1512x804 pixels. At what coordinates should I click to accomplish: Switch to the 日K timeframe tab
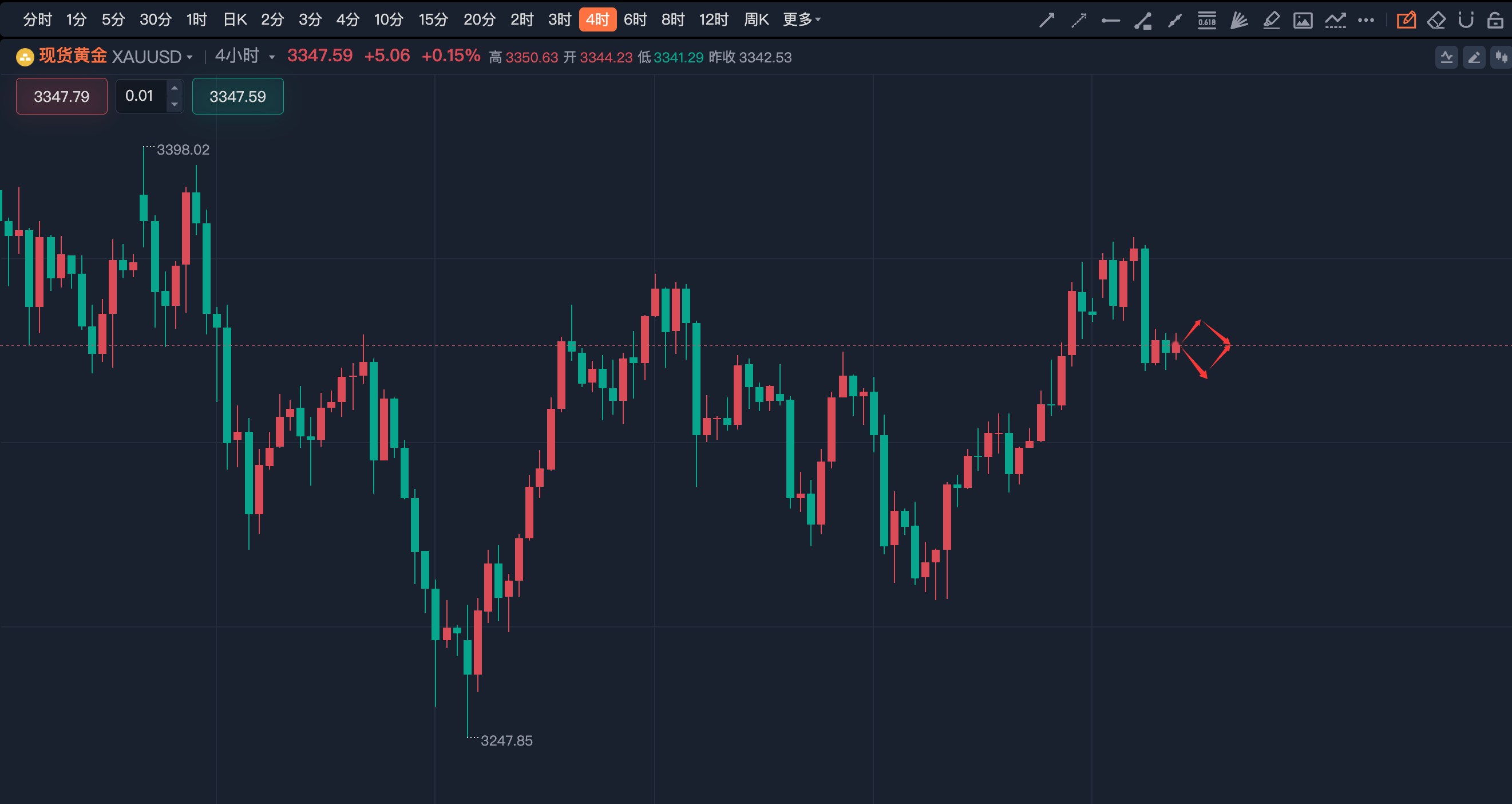click(235, 19)
